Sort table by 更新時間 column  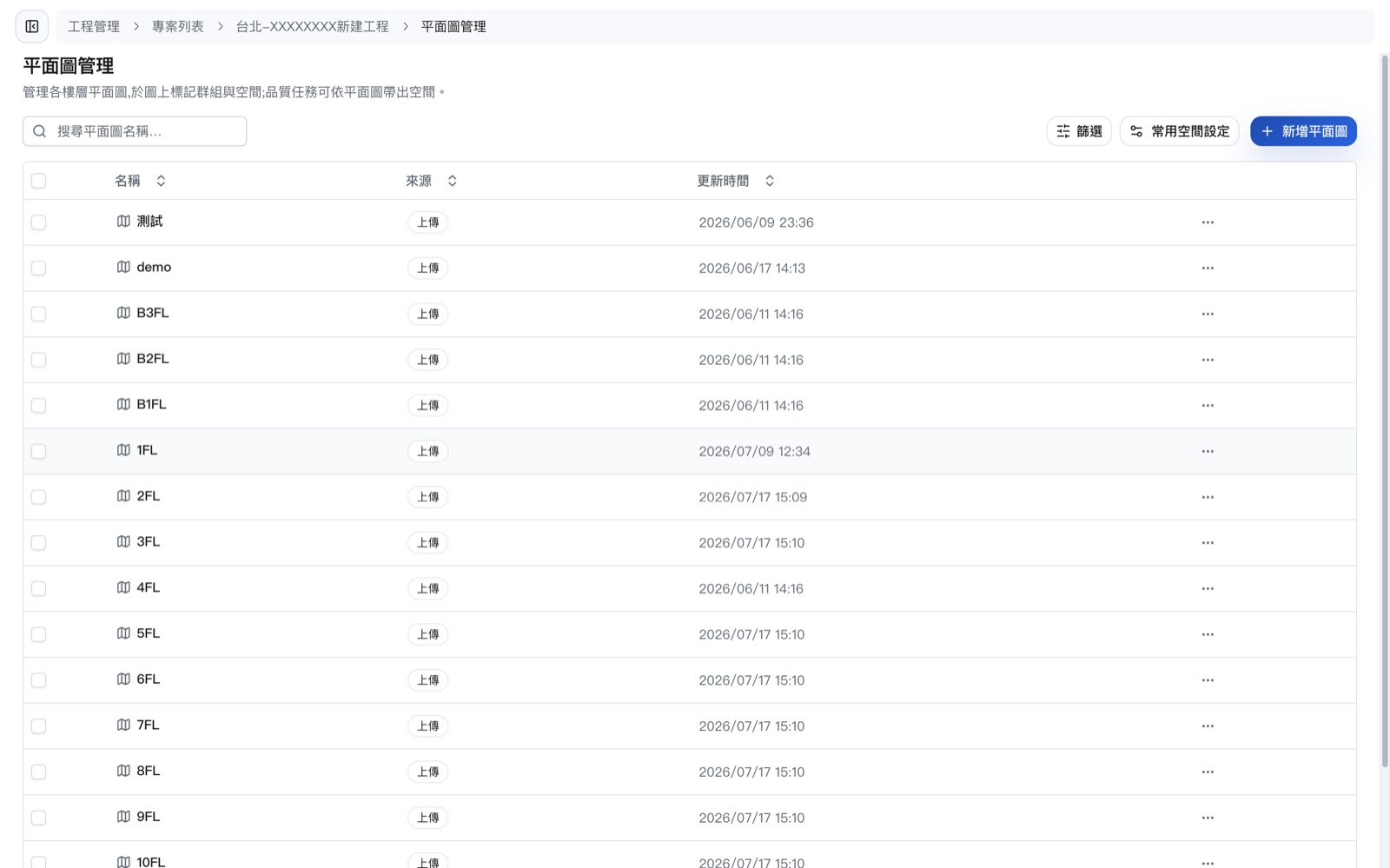click(735, 181)
